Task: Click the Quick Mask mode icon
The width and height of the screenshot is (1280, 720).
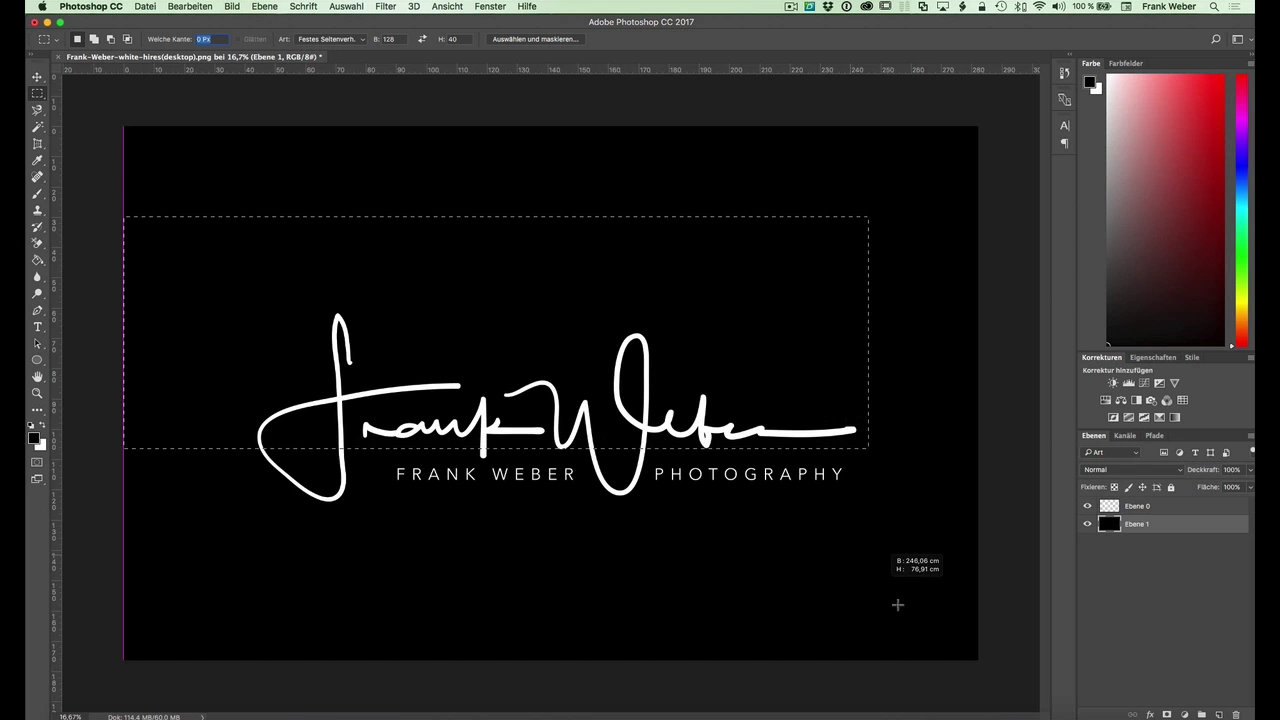Action: pyautogui.click(x=37, y=462)
